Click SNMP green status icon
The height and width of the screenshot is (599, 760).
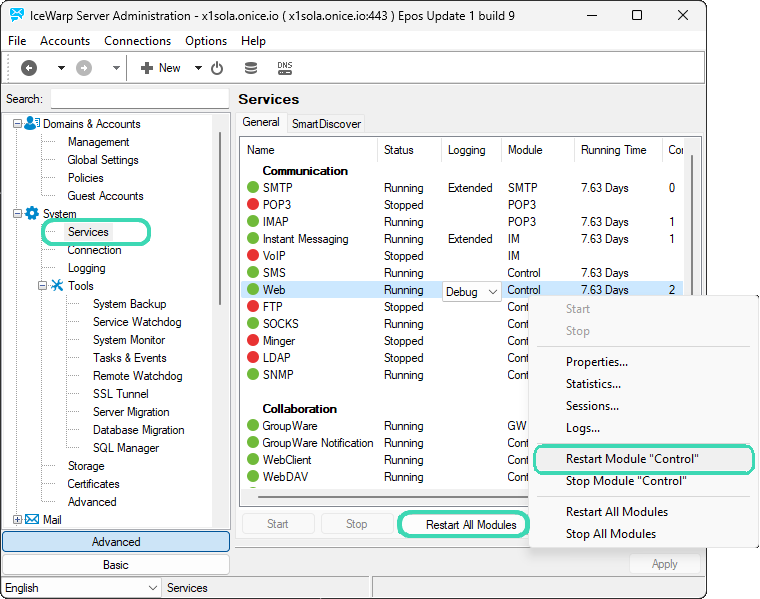(x=253, y=374)
